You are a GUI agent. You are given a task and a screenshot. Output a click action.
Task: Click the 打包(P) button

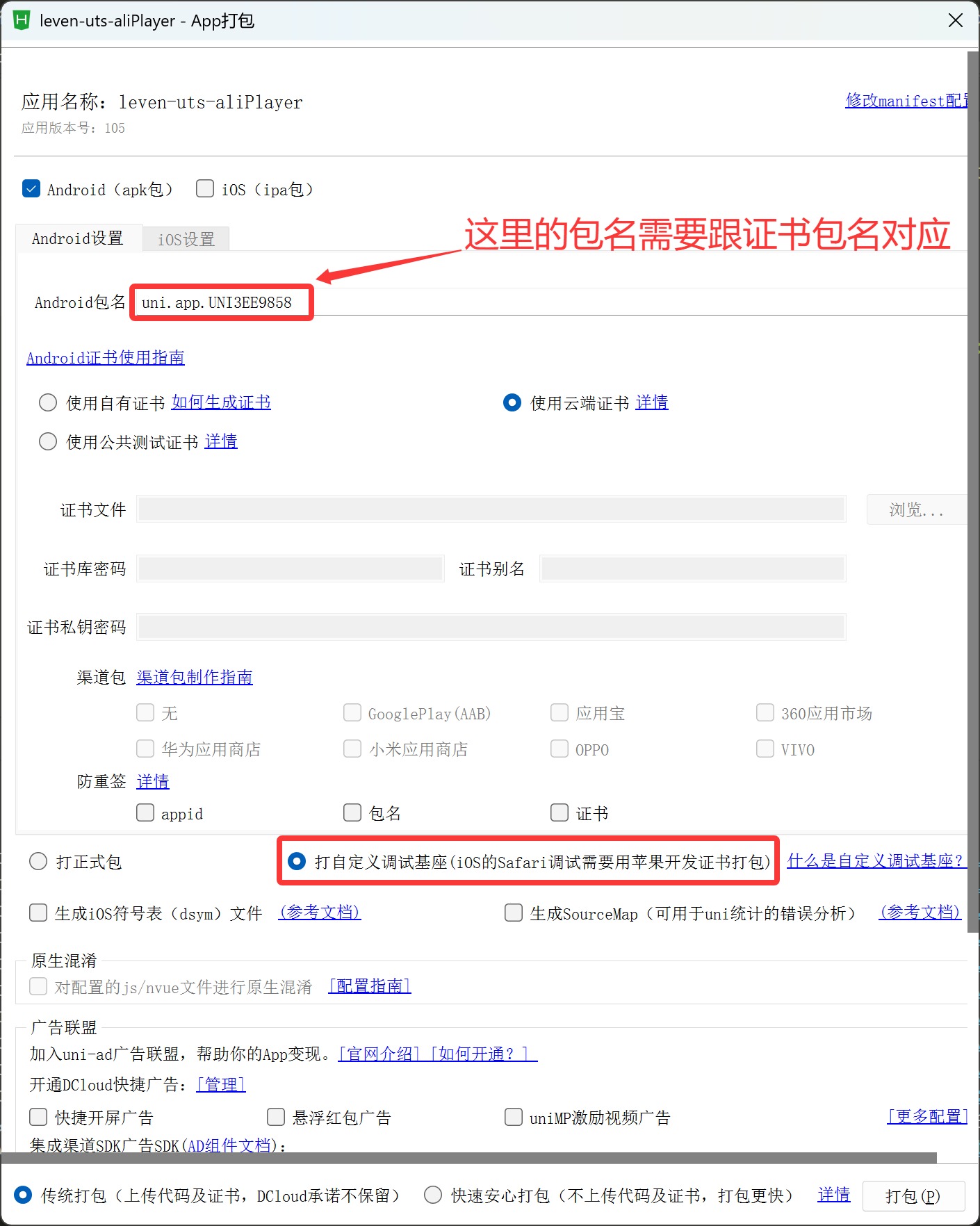(x=913, y=1195)
